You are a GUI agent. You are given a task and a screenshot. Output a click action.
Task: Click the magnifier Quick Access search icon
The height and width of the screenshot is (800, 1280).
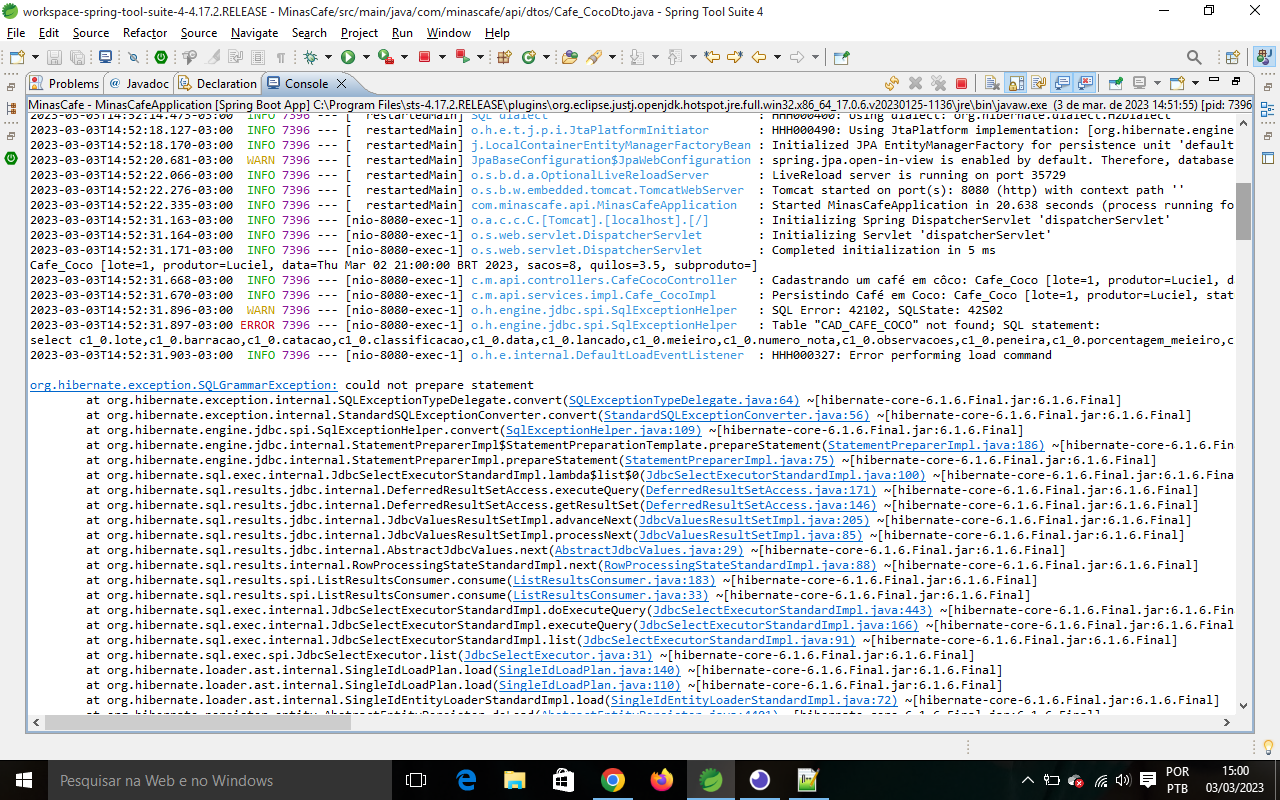tap(1193, 57)
